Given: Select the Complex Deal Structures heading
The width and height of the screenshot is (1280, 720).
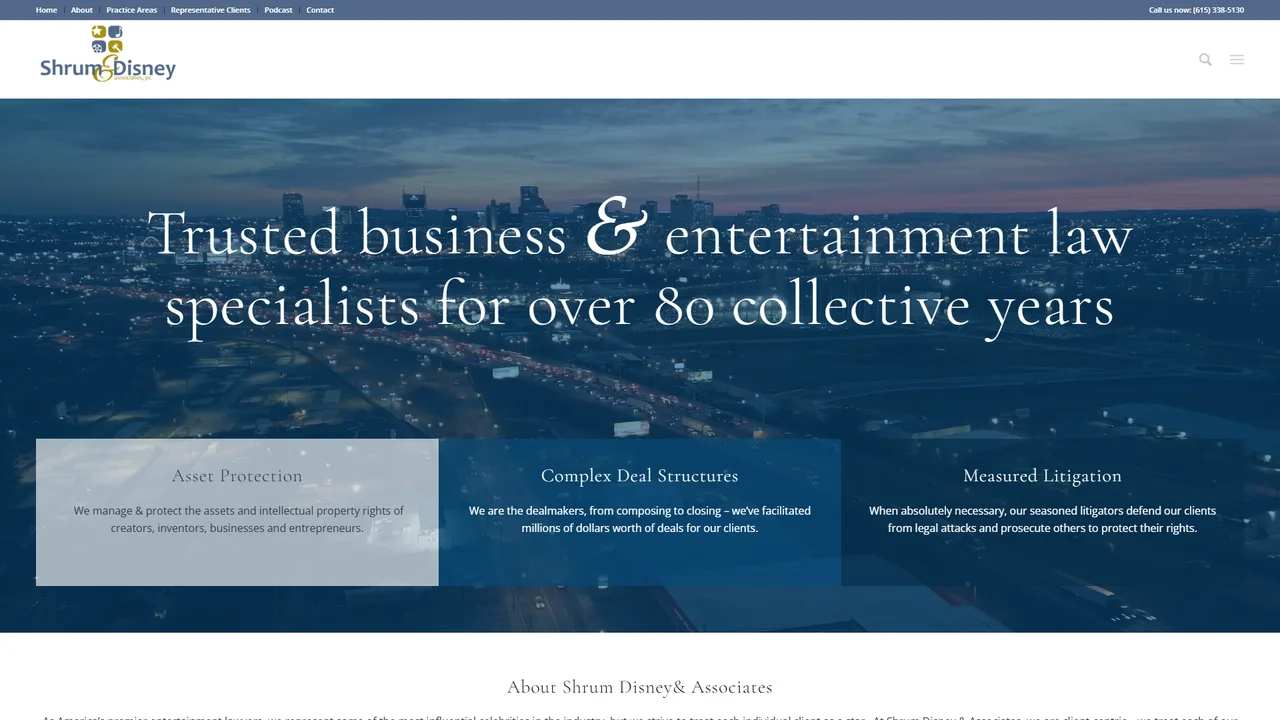Looking at the screenshot, I should (x=640, y=476).
